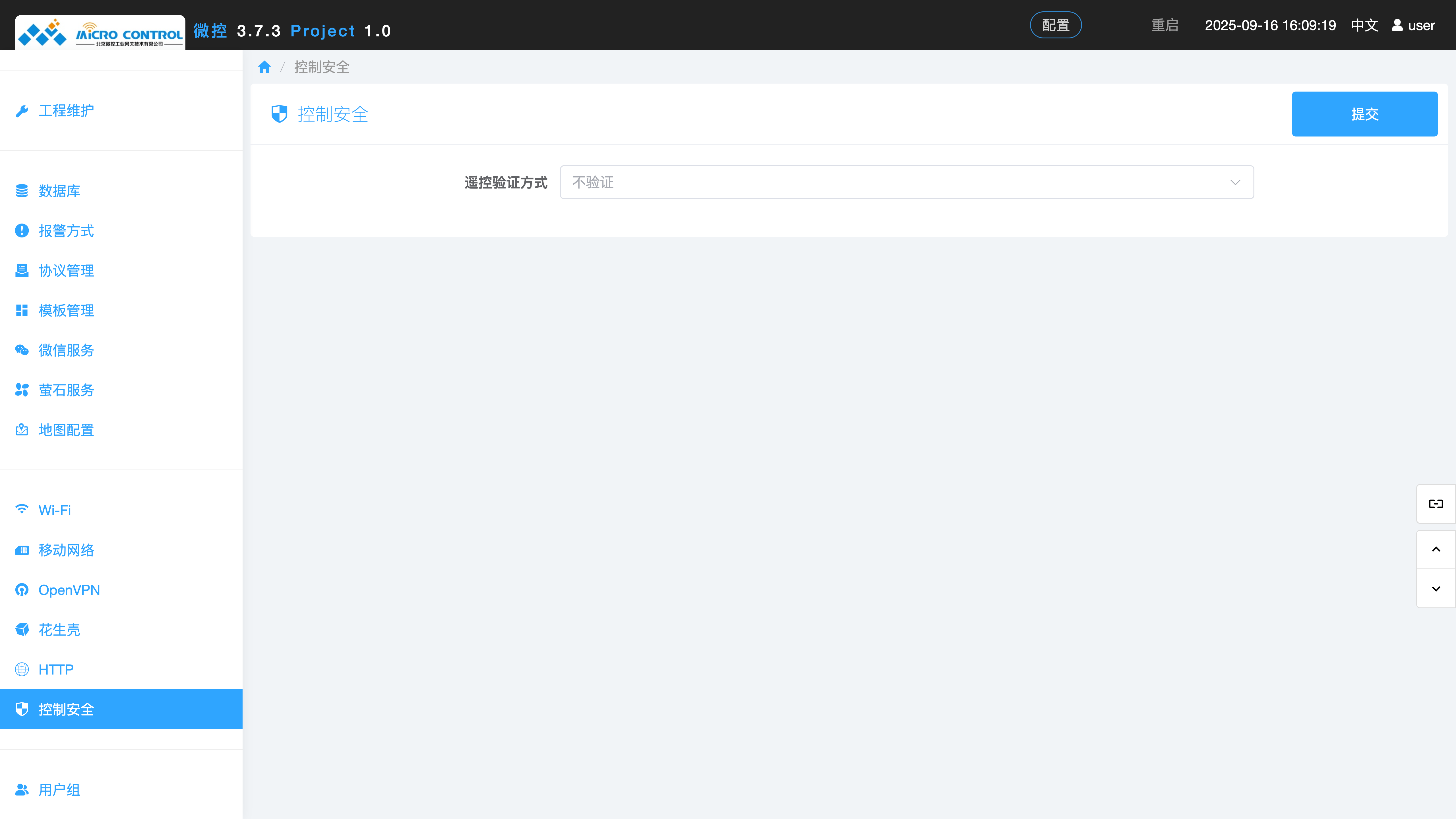1456x819 pixels.
Task: Click the scroll-up chevron floating button
Action: pos(1436,549)
